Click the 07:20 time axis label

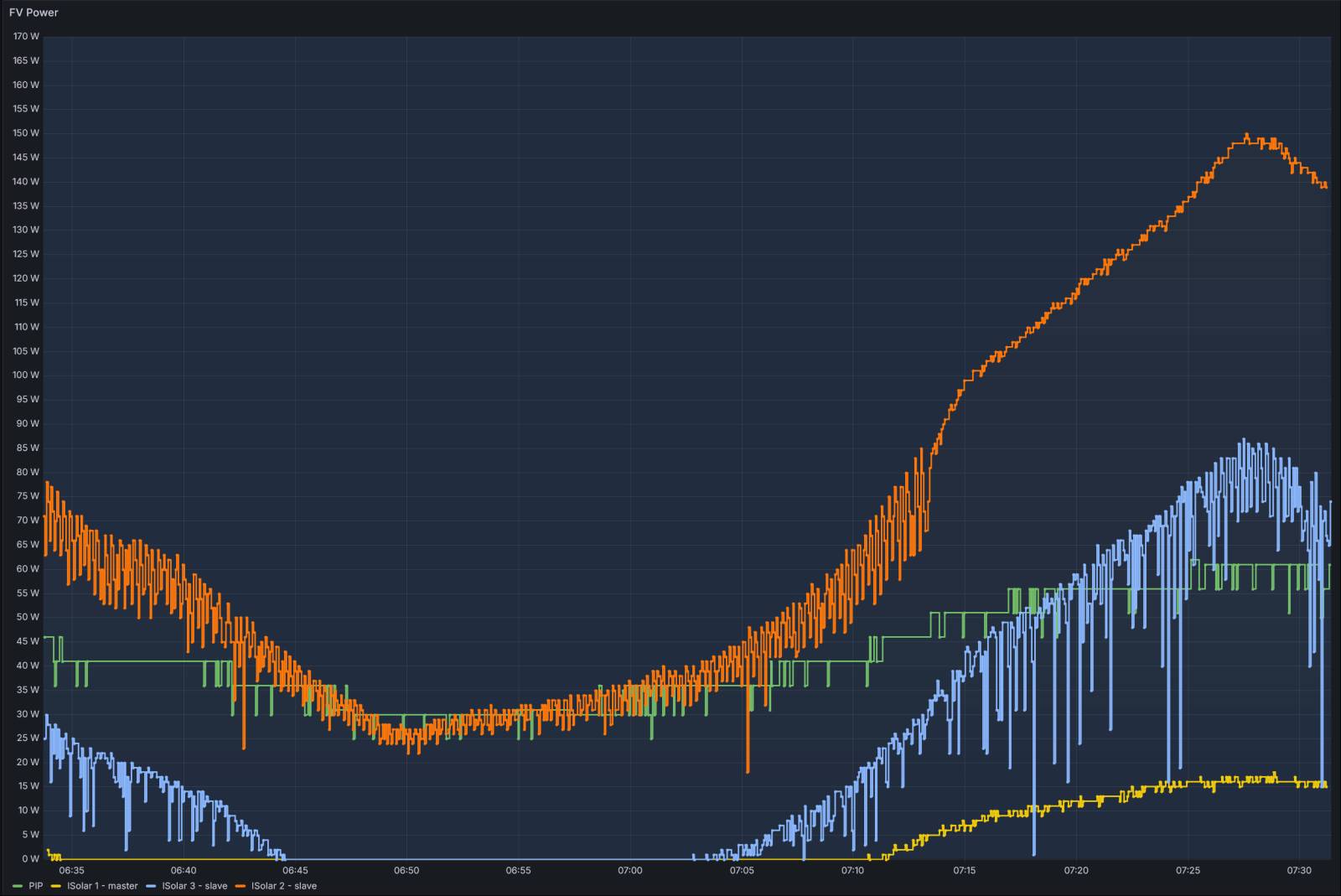tap(1076, 871)
